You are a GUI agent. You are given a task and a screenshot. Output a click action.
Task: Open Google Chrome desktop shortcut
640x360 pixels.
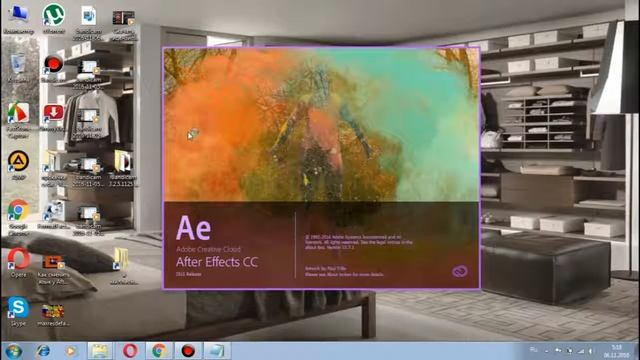(x=18, y=217)
